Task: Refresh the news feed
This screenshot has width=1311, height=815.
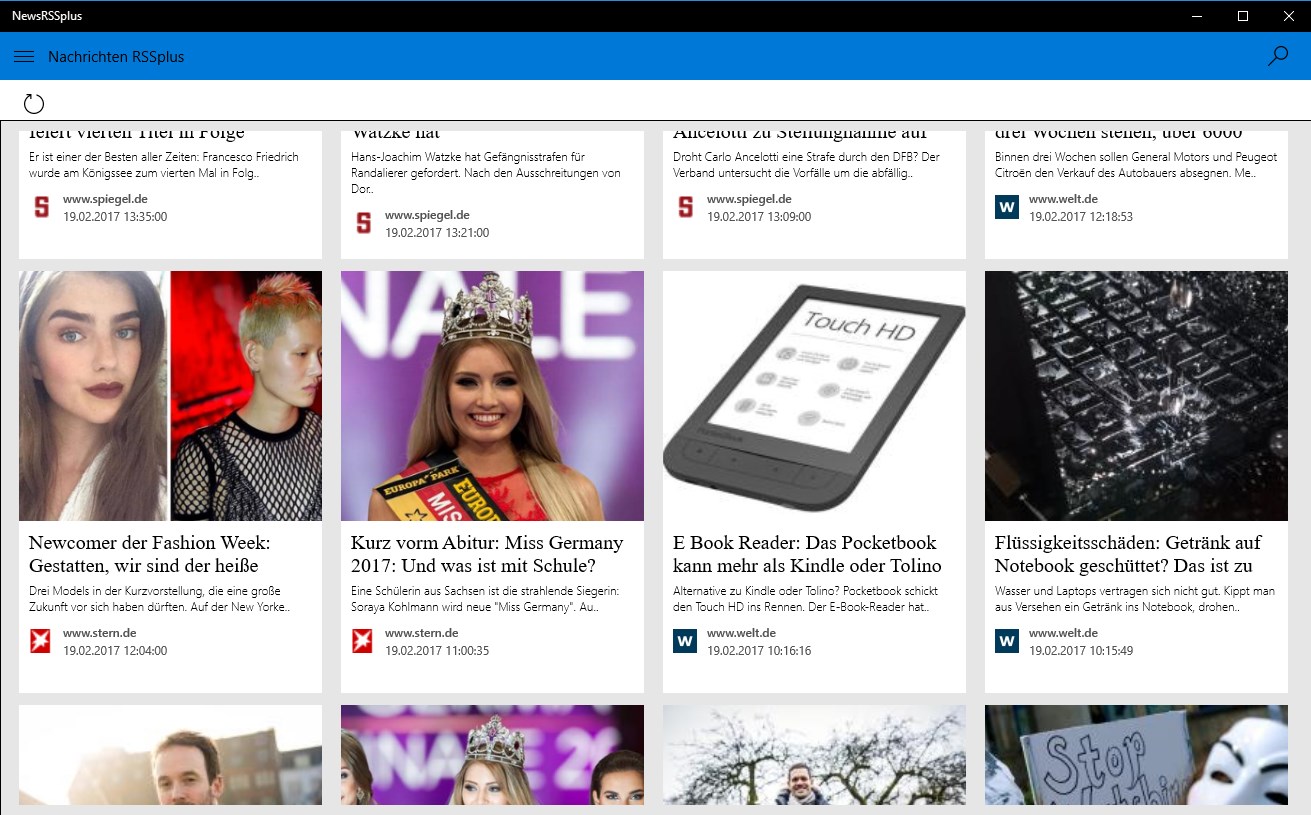Action: 34,103
